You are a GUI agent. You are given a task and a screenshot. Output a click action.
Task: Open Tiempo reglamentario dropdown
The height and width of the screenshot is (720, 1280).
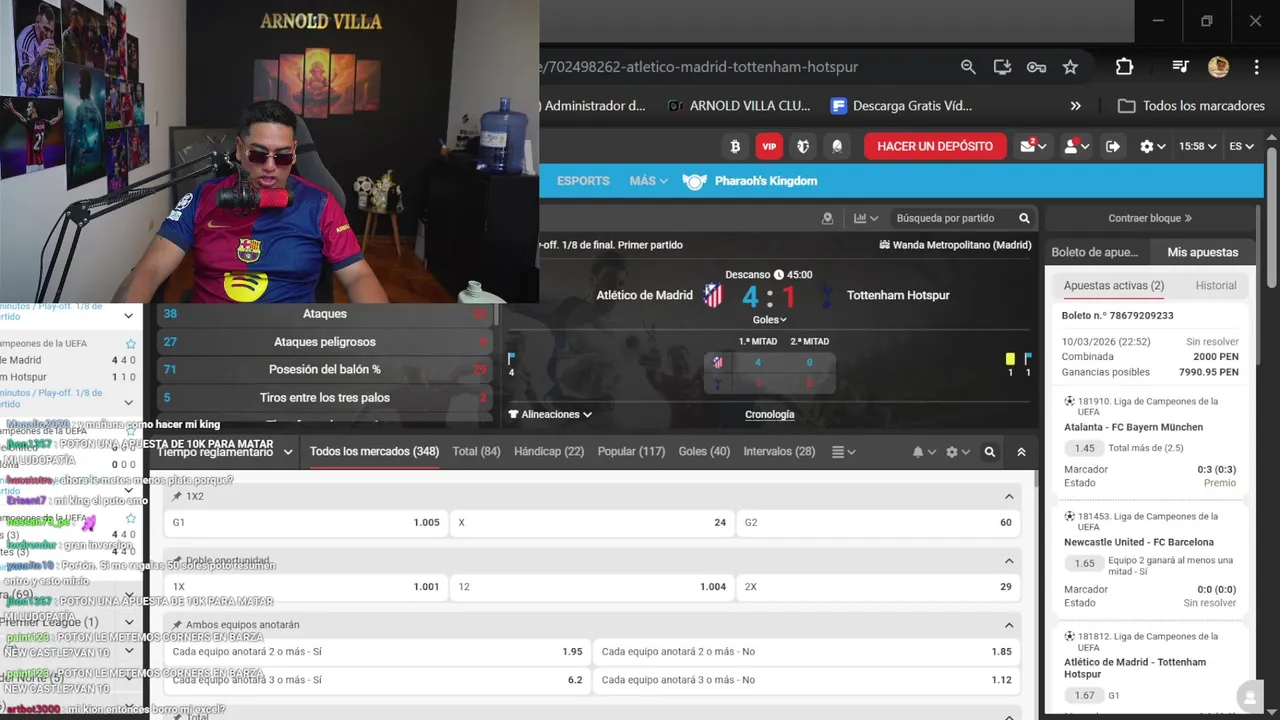coord(225,452)
